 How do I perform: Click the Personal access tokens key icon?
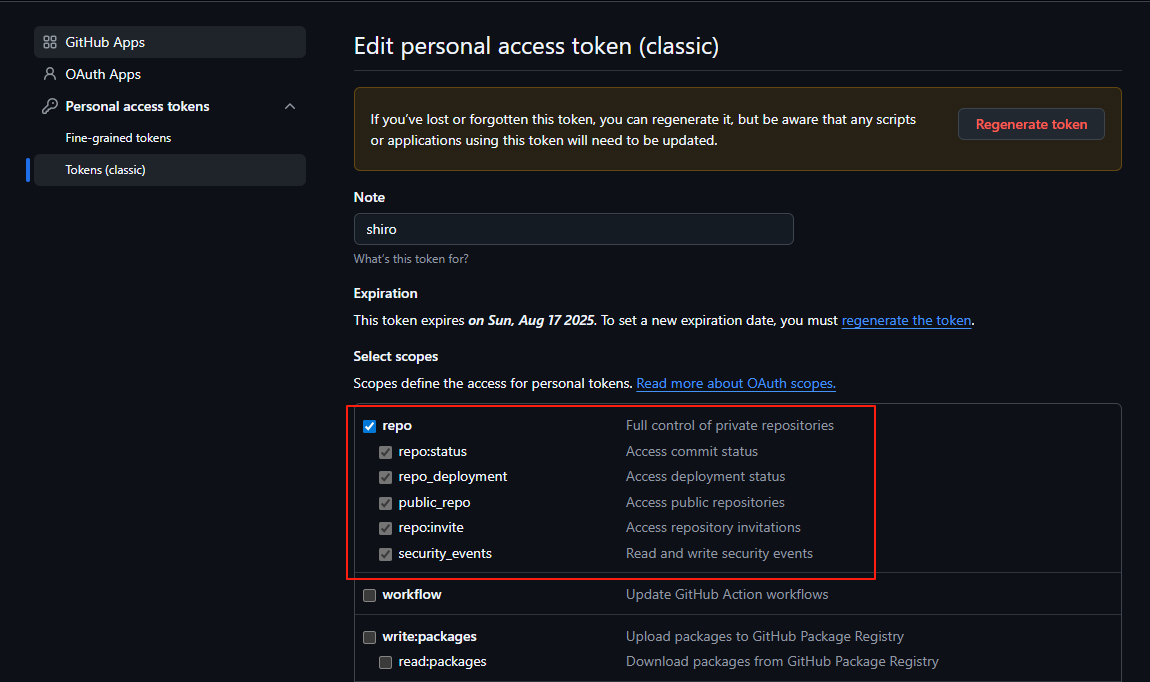click(x=50, y=106)
